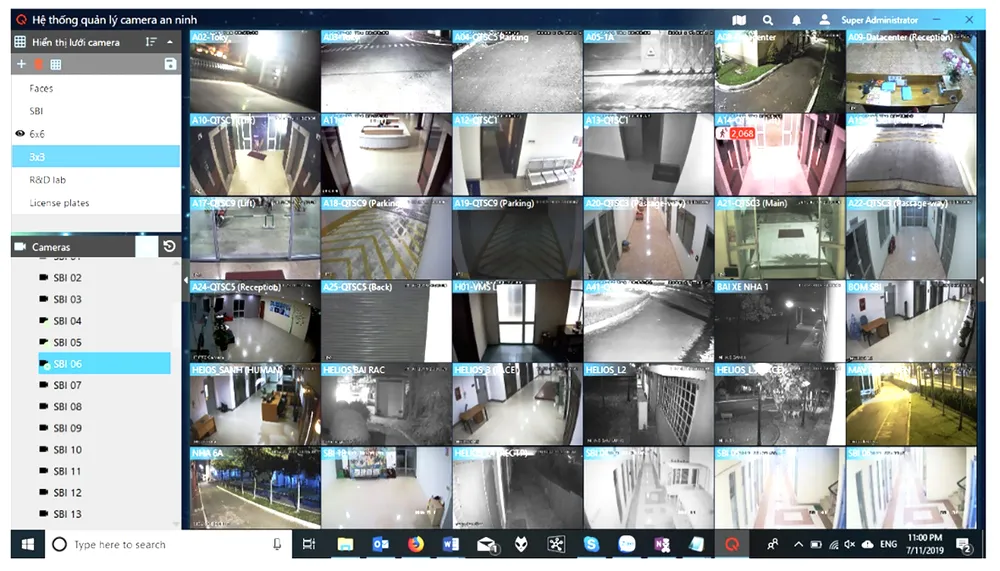Open Word from the taskbar

coord(451,544)
